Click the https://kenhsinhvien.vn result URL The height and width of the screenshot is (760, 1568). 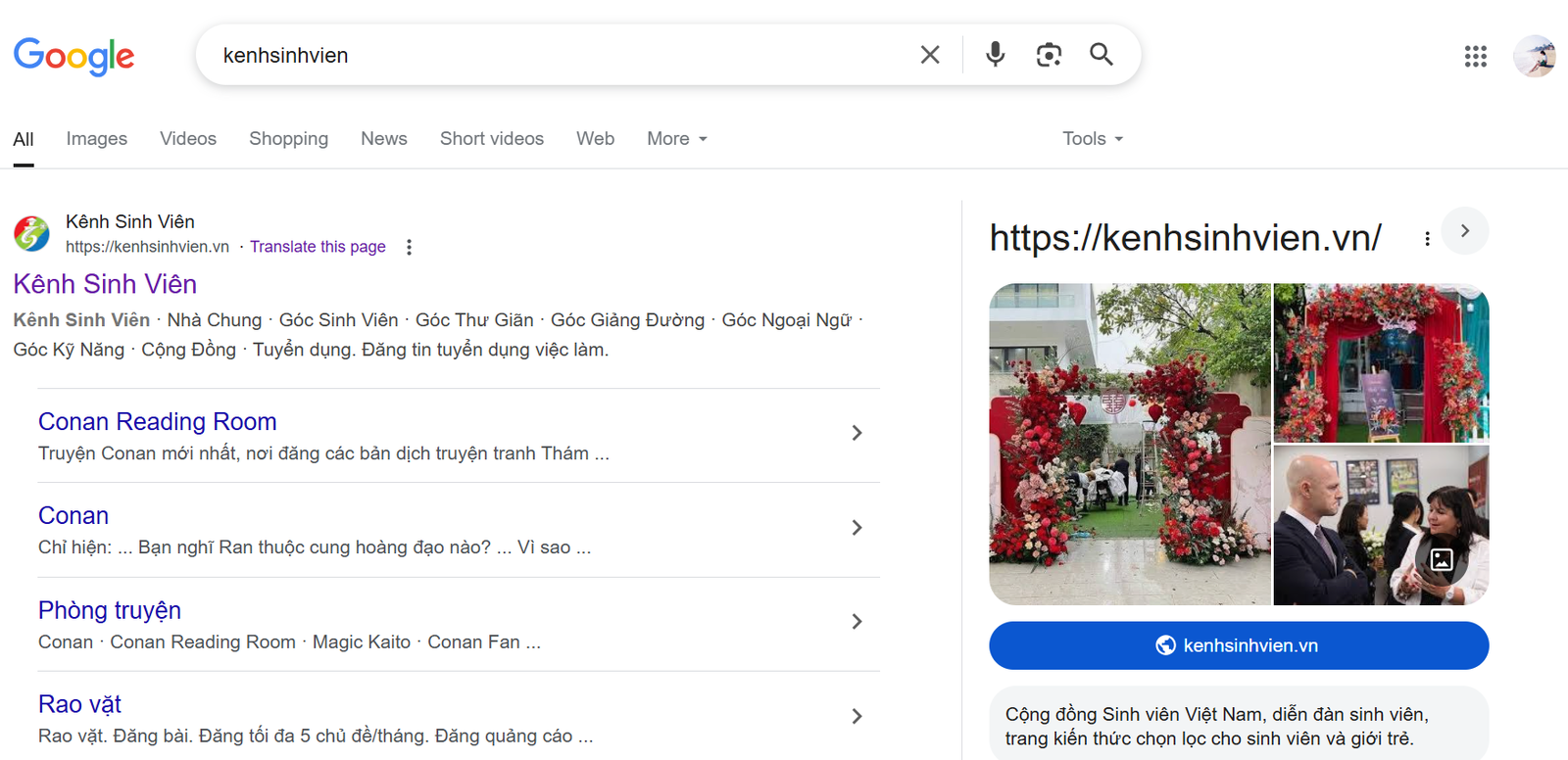147,247
